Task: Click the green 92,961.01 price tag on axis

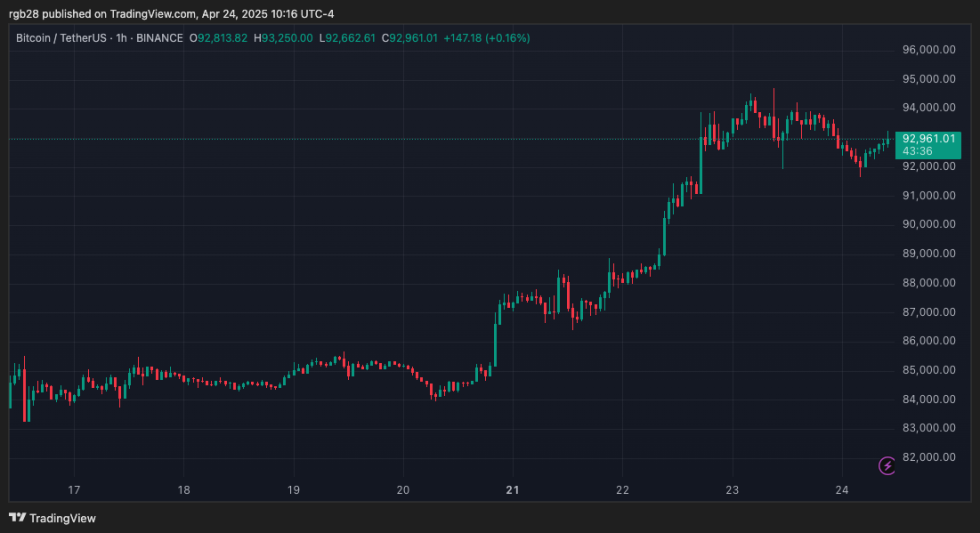Action: tap(929, 138)
